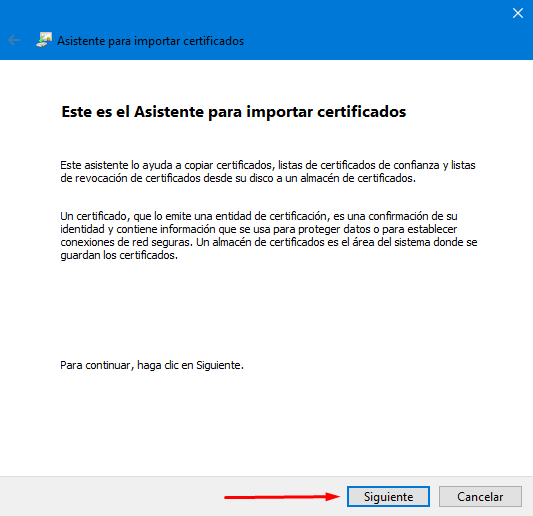Click the line starting 'conexiones de red seguras'
The width and height of the screenshot is (533, 516).
coord(269,242)
